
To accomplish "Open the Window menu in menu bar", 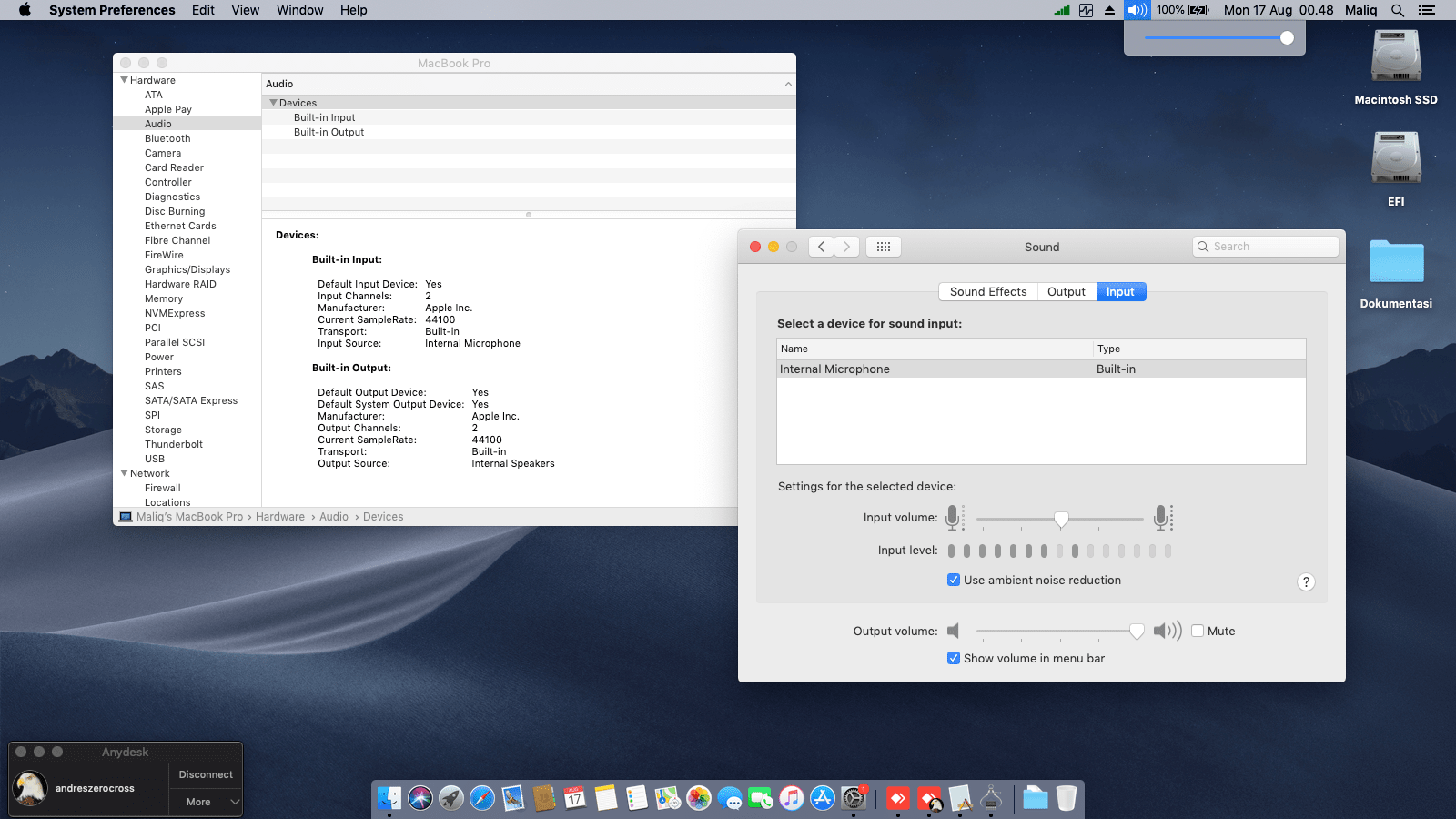I will (x=299, y=10).
